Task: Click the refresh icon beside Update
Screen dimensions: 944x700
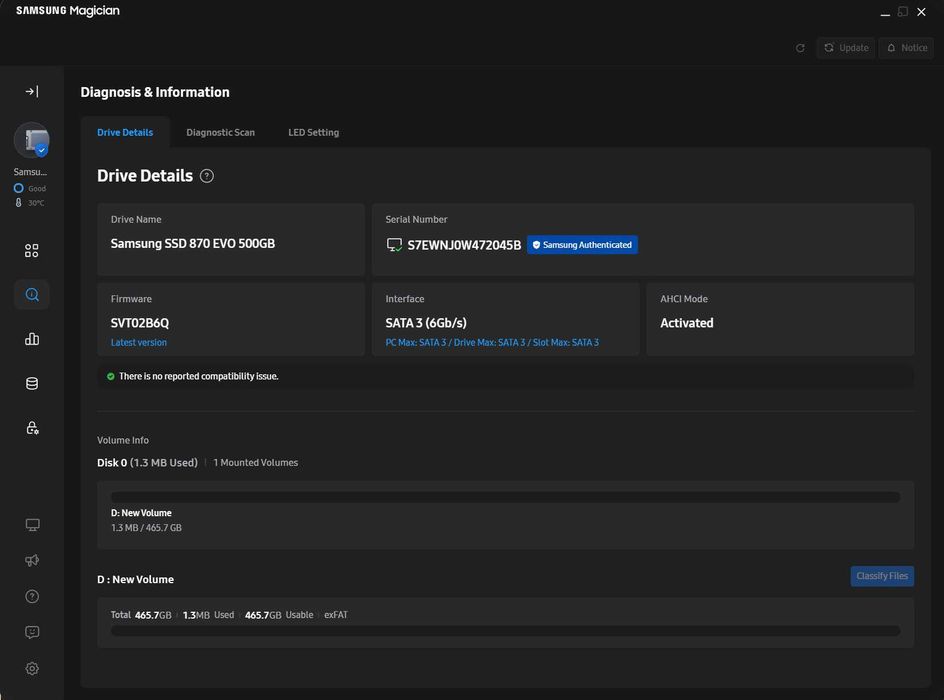Action: tap(800, 48)
